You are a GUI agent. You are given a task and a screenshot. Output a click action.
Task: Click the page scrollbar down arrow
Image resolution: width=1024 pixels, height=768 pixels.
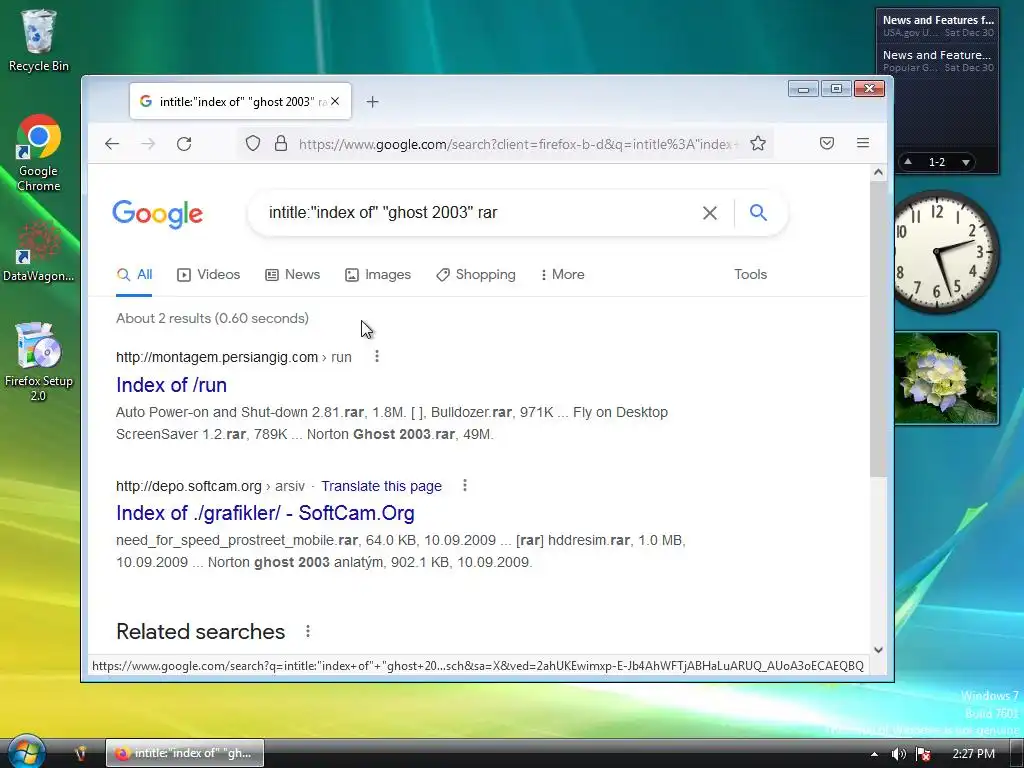point(878,649)
